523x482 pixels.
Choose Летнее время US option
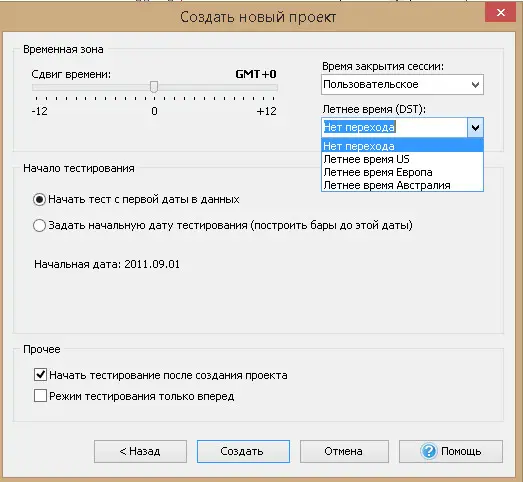[403, 159]
